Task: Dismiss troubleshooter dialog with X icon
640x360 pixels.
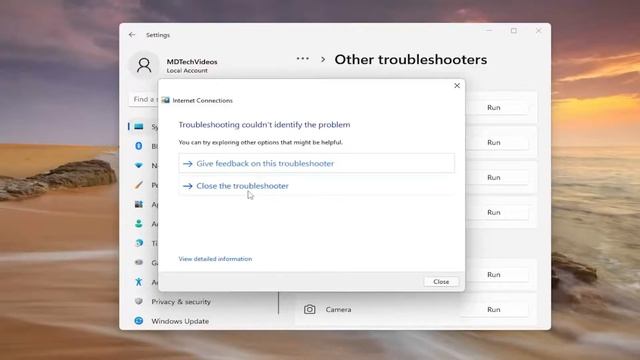Action: pyautogui.click(x=457, y=85)
